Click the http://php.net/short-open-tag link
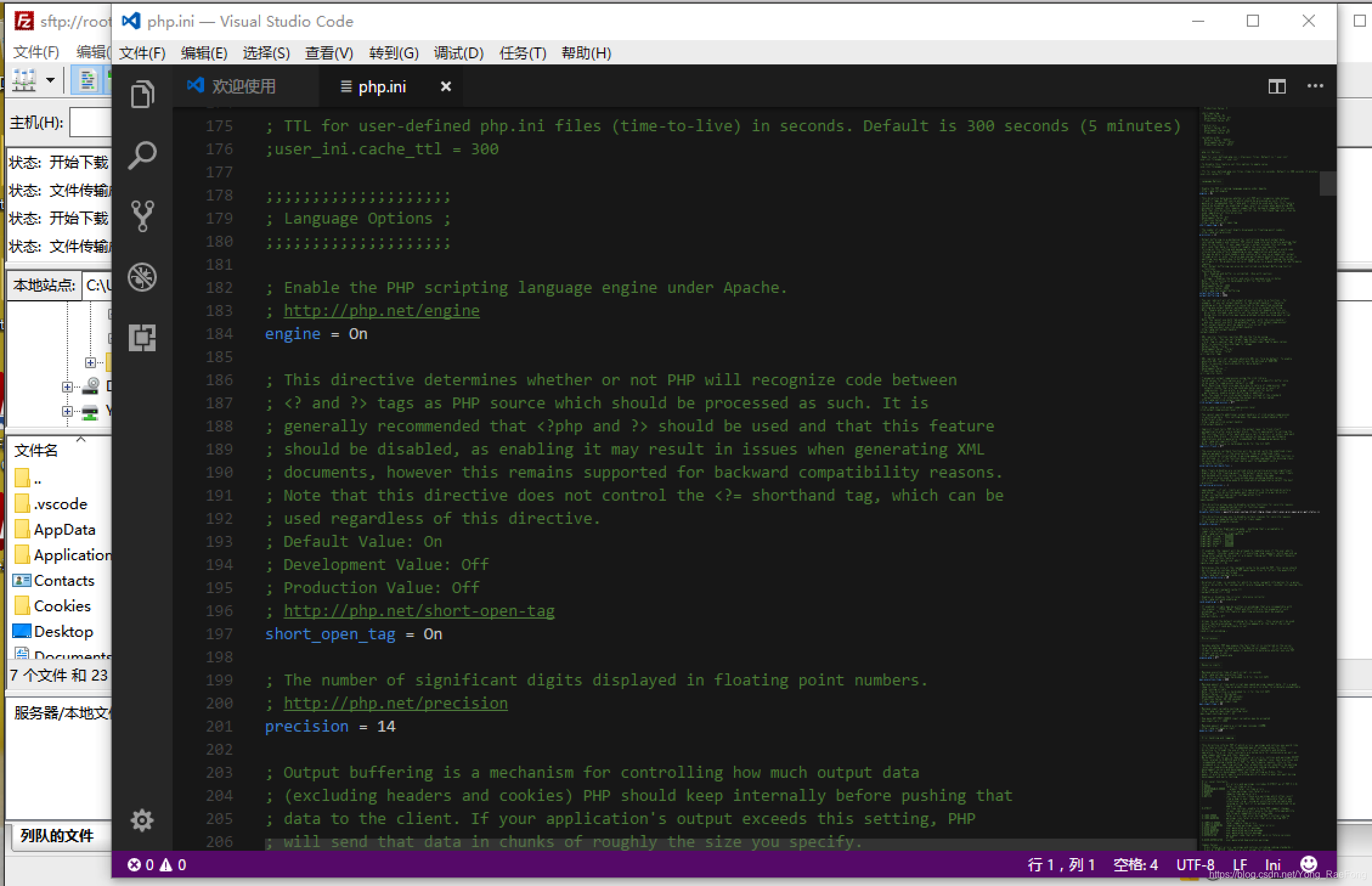1372x886 pixels. click(x=419, y=610)
